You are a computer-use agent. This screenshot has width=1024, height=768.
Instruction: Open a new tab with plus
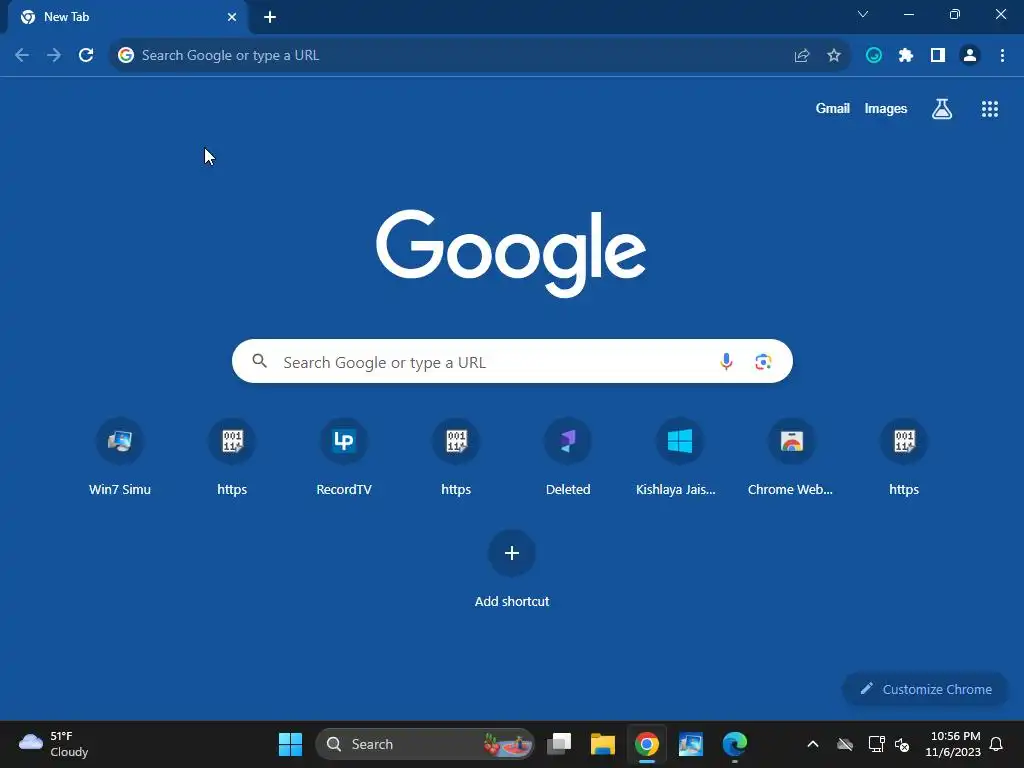click(270, 17)
